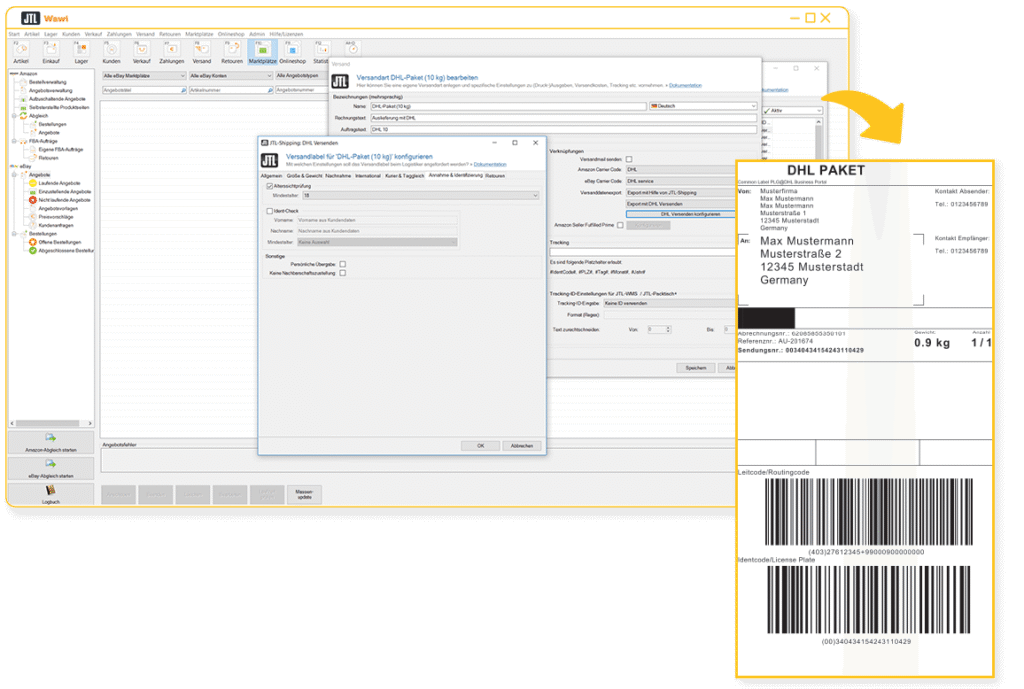Click the OK button in DHL dialog
This screenshot has height=689, width=1024.
pos(479,445)
